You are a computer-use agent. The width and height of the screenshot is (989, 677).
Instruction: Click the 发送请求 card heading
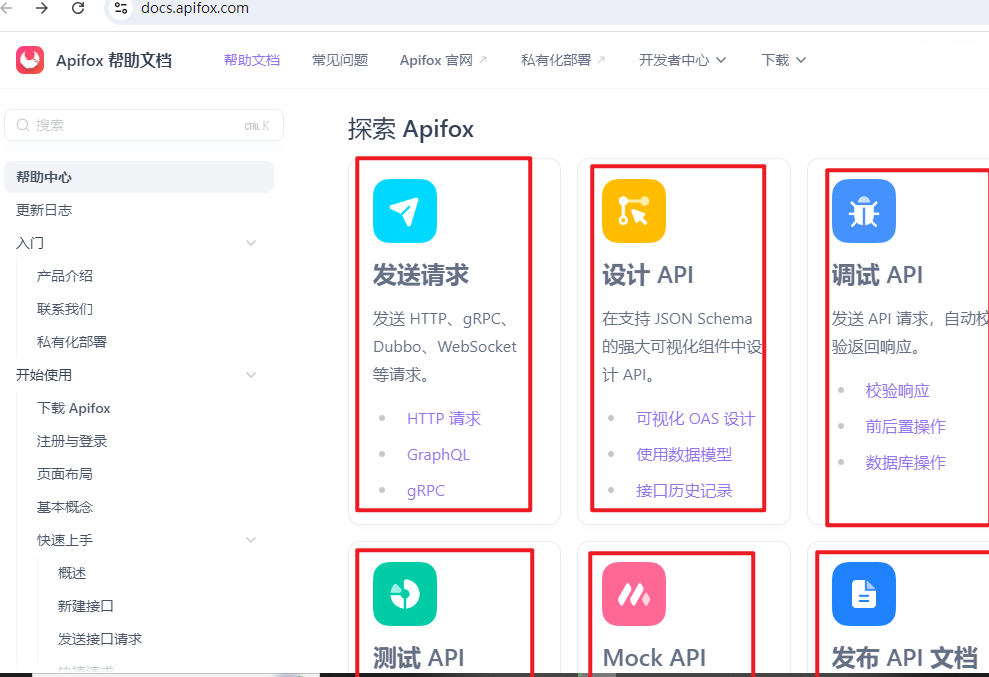click(x=421, y=275)
